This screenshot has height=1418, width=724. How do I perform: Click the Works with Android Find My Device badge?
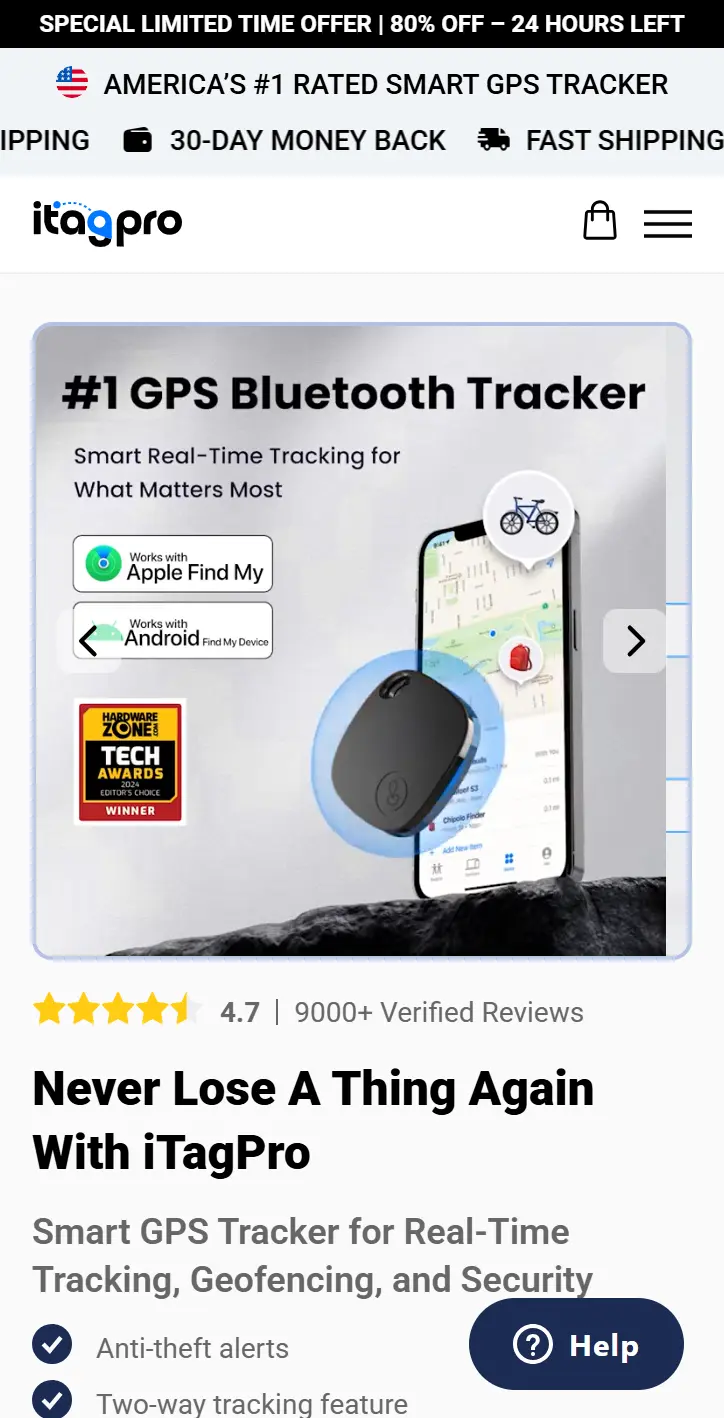(173, 630)
